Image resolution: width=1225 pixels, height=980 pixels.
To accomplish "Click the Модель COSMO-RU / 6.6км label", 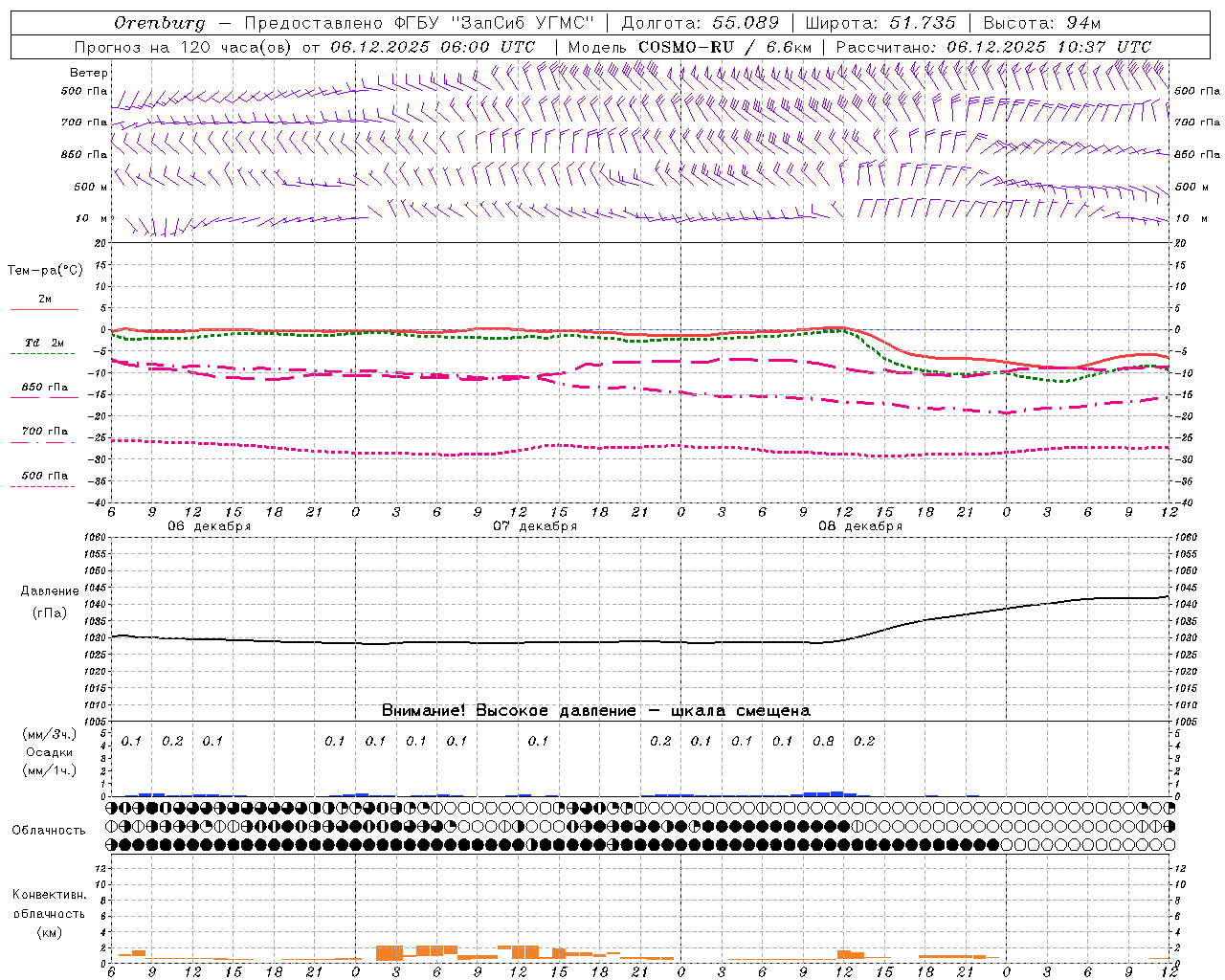I will point(690,47).
